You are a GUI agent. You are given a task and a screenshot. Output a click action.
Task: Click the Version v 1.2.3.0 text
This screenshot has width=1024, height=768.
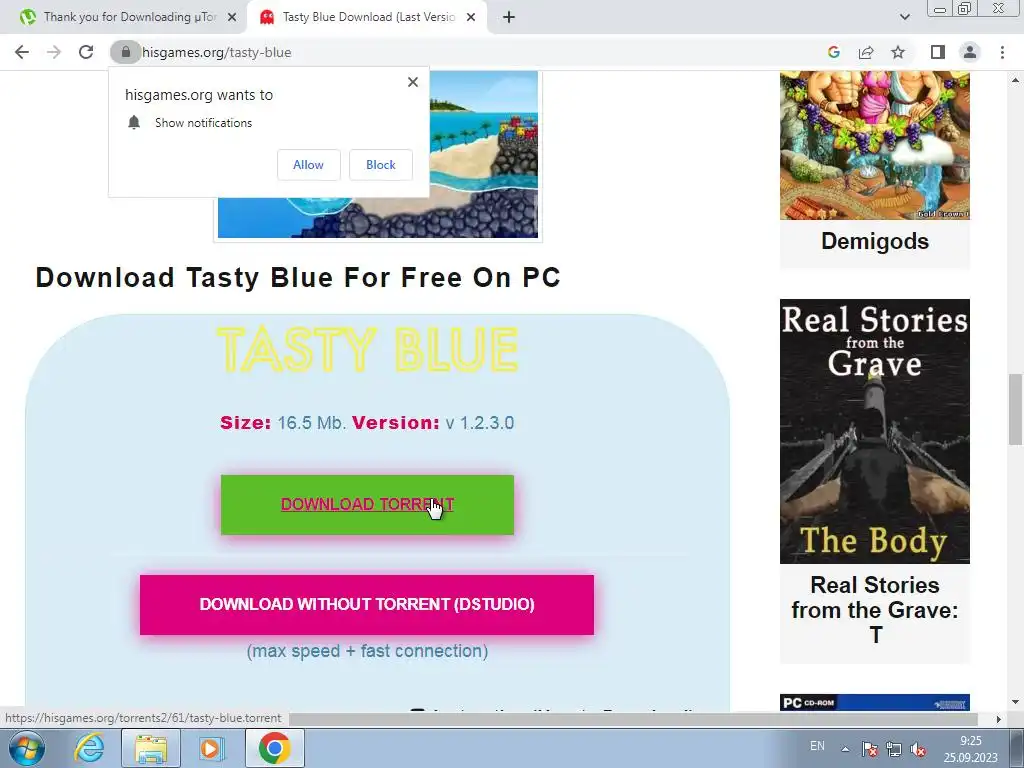pyautogui.click(x=433, y=423)
